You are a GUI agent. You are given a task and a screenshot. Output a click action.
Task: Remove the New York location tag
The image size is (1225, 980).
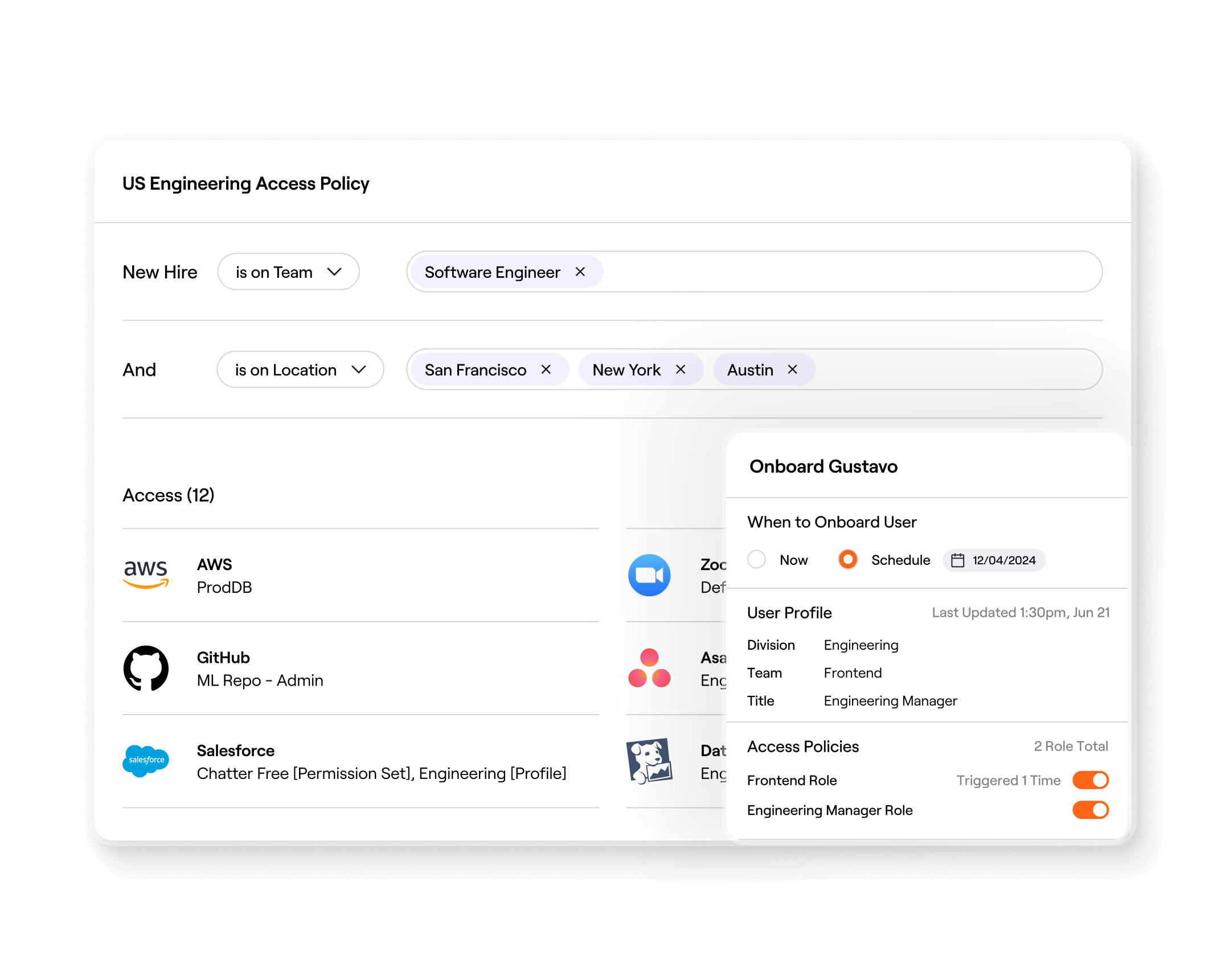(680, 370)
